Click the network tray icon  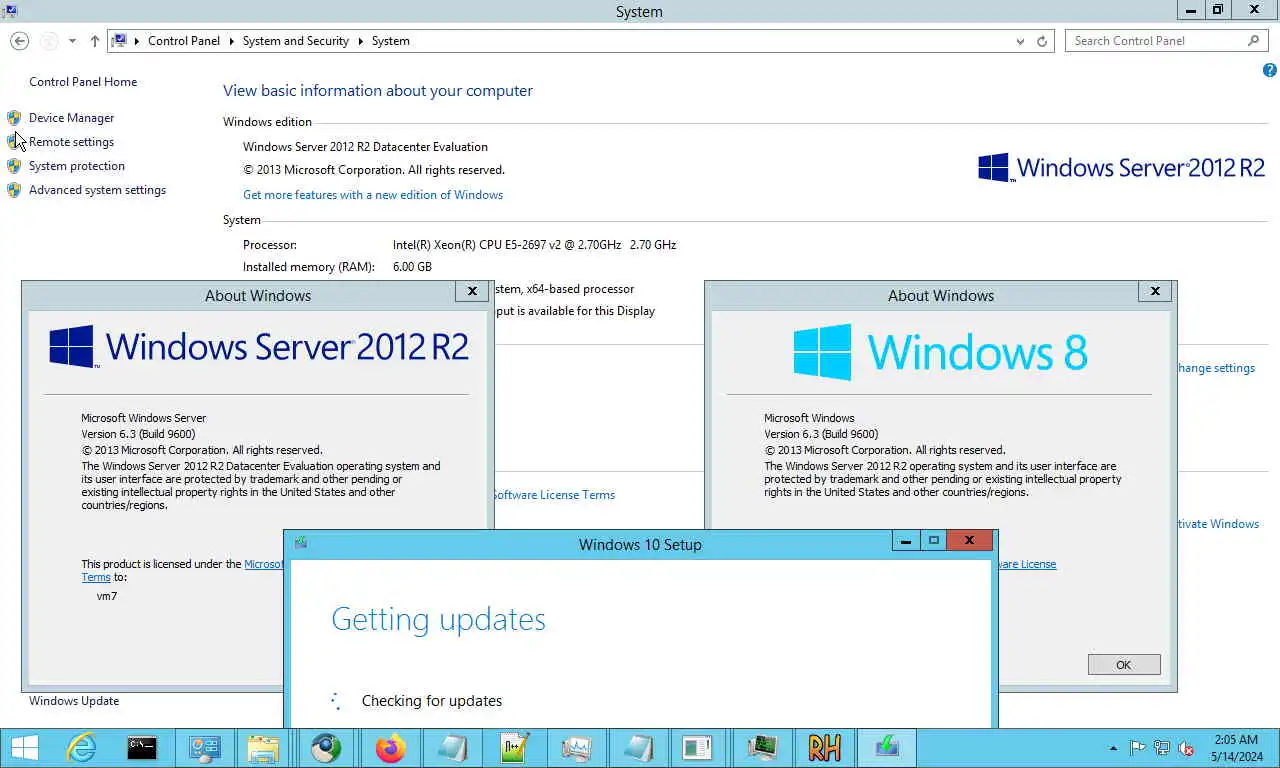(1162, 748)
